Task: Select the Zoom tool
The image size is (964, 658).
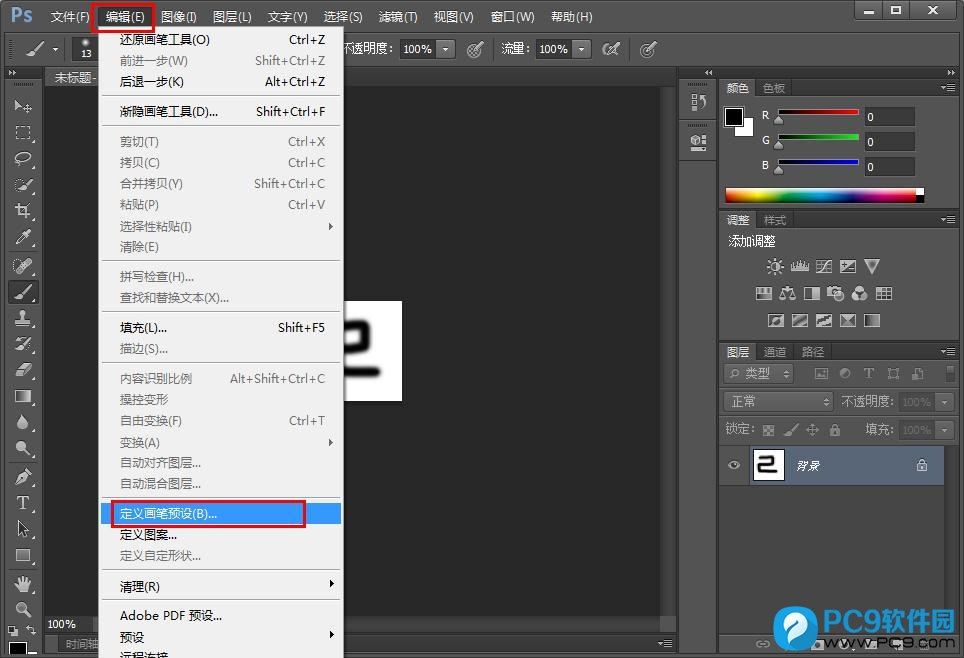Action: tap(23, 609)
